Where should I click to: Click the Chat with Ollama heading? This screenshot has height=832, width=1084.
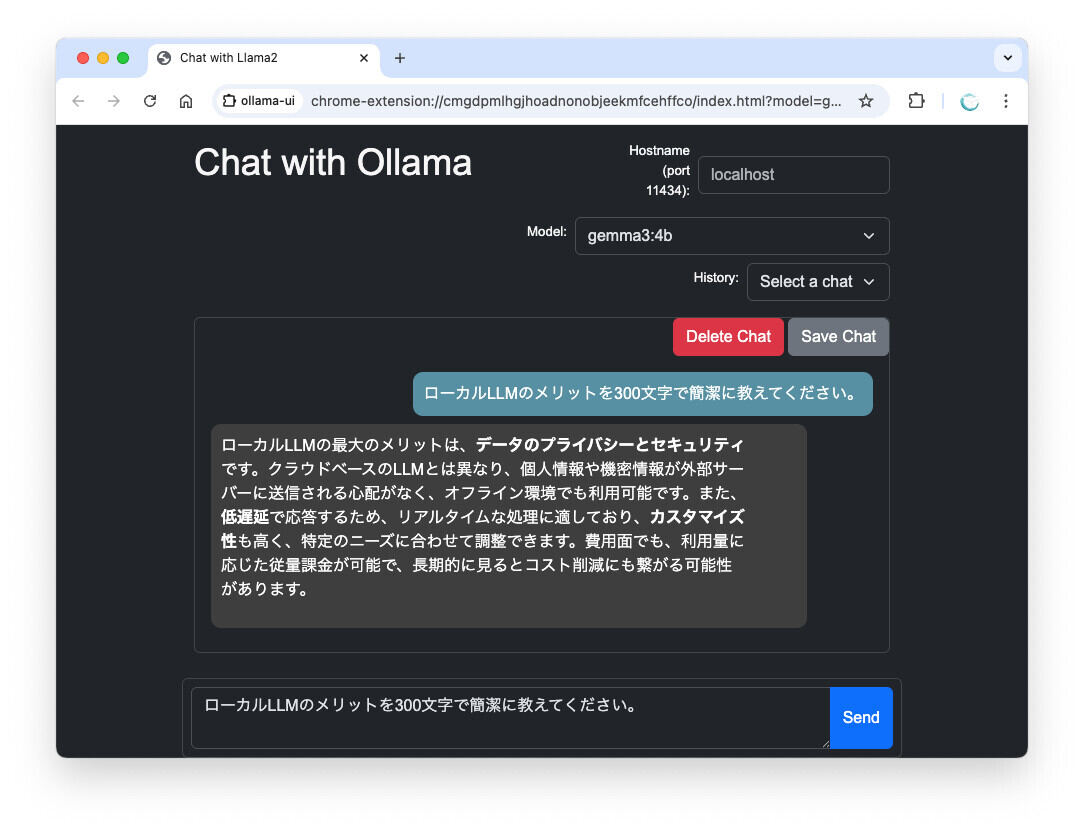click(x=333, y=163)
